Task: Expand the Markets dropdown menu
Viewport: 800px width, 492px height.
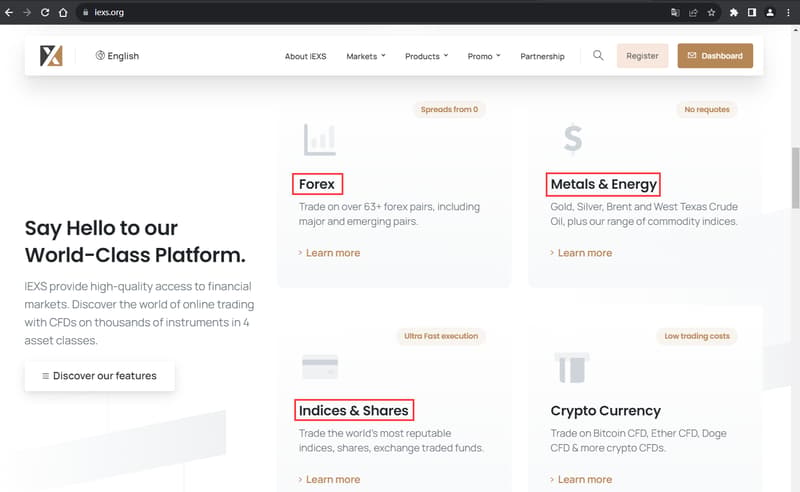Action: 366,56
